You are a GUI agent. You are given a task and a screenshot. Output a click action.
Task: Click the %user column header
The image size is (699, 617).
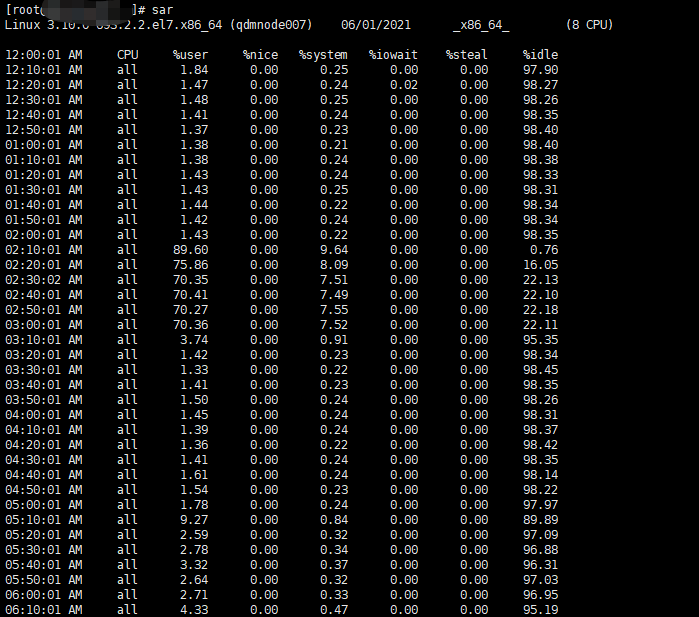[x=190, y=55]
